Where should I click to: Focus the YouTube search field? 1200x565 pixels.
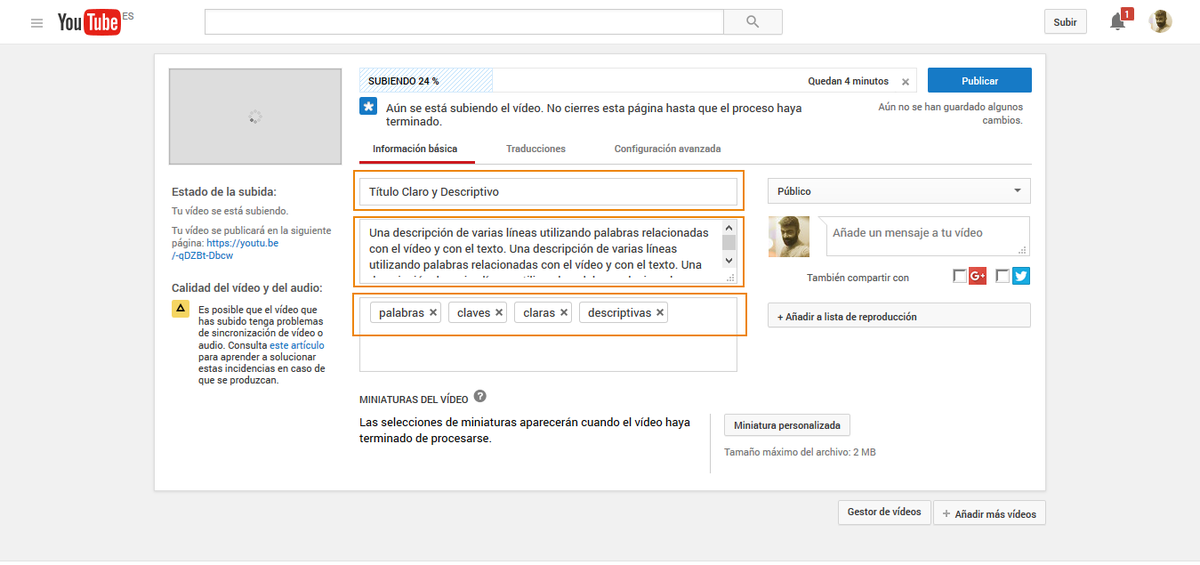[x=464, y=22]
